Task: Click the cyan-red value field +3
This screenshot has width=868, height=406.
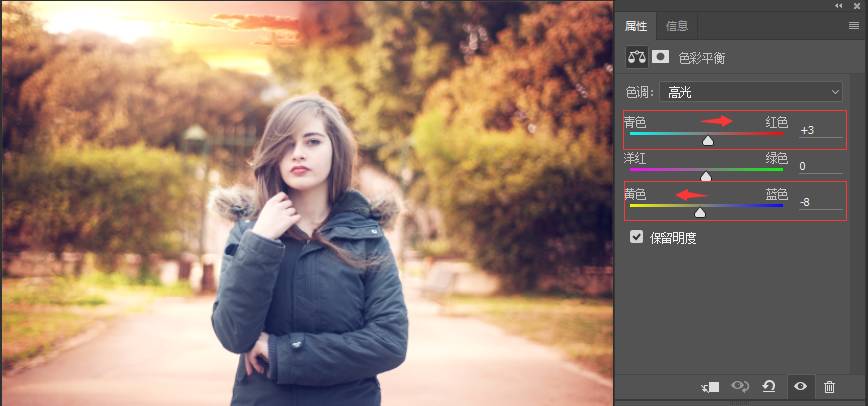Action: pyautogui.click(x=821, y=131)
